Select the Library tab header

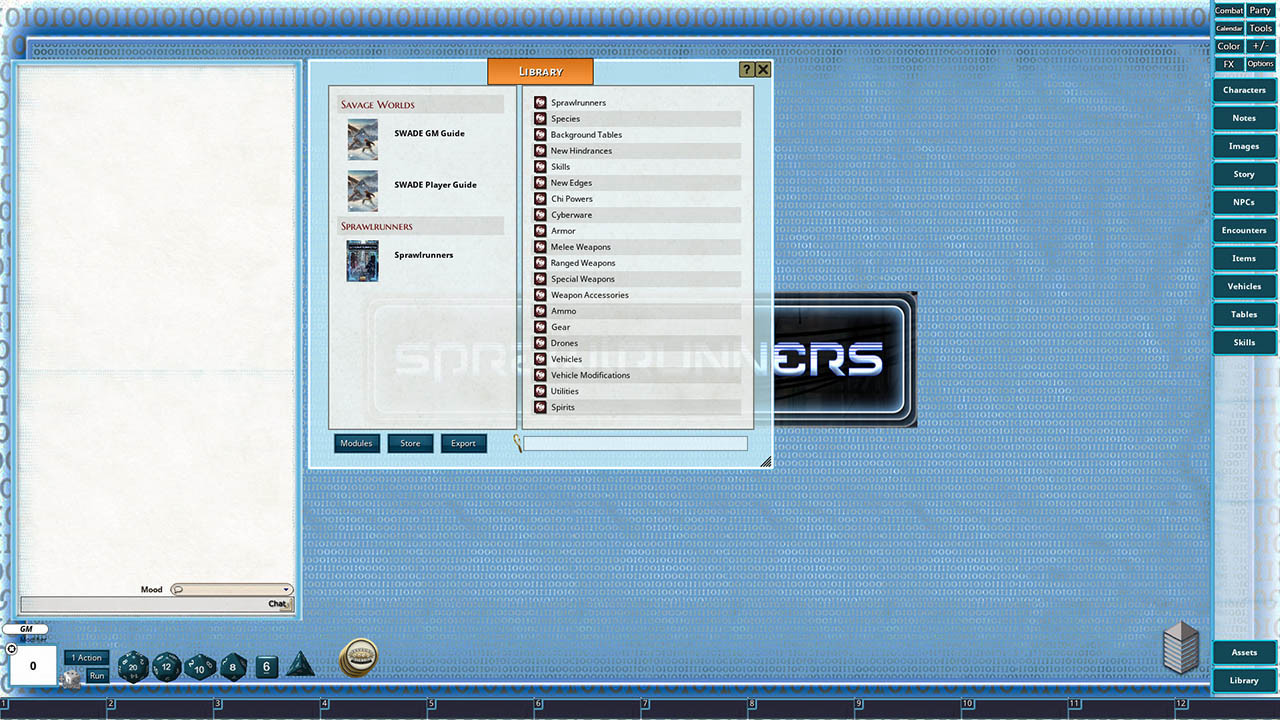pyautogui.click(x=540, y=71)
